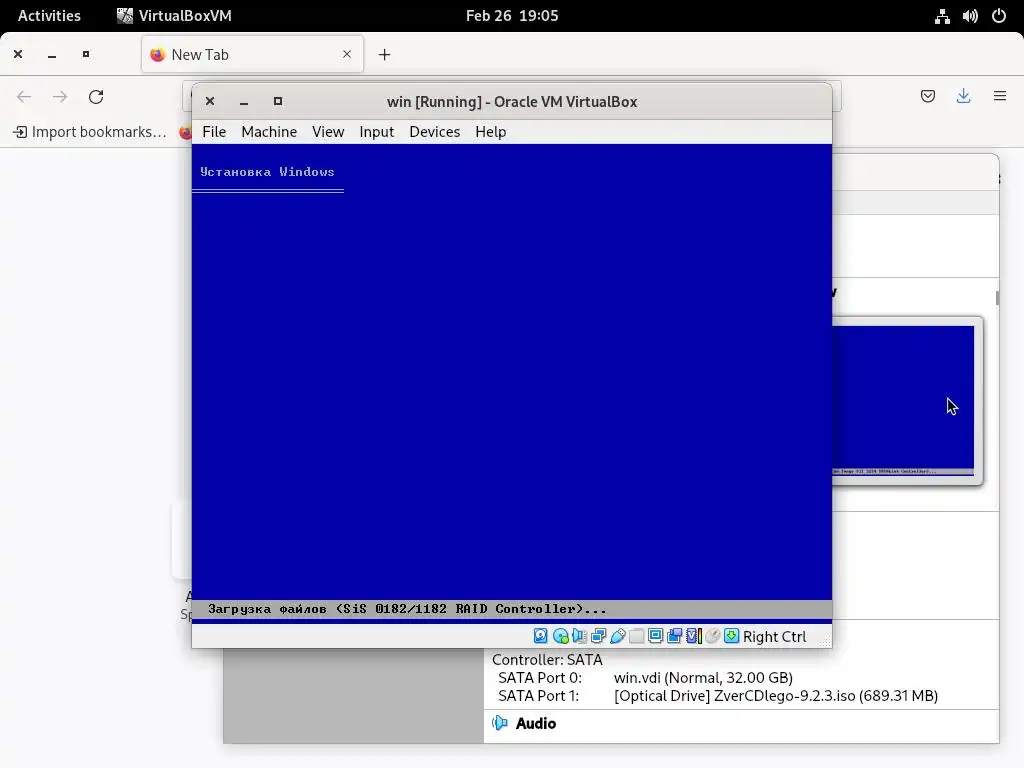
Task: Minimize the Firefox window
Action: 52,55
